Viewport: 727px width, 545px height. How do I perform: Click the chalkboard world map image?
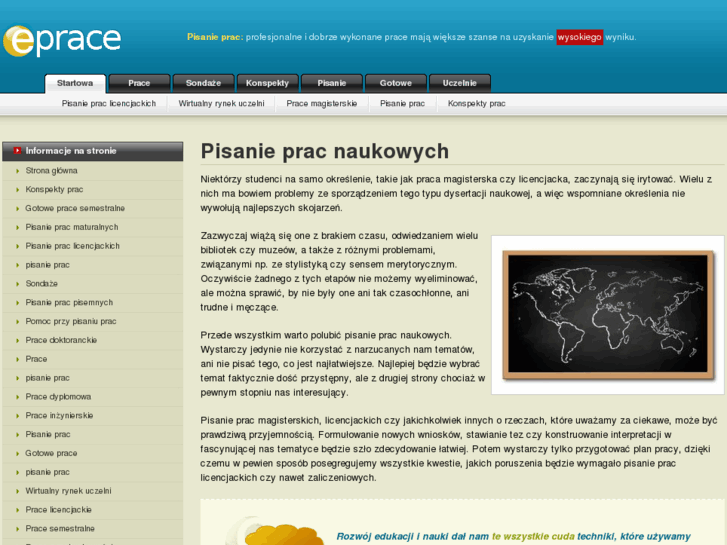click(x=608, y=315)
